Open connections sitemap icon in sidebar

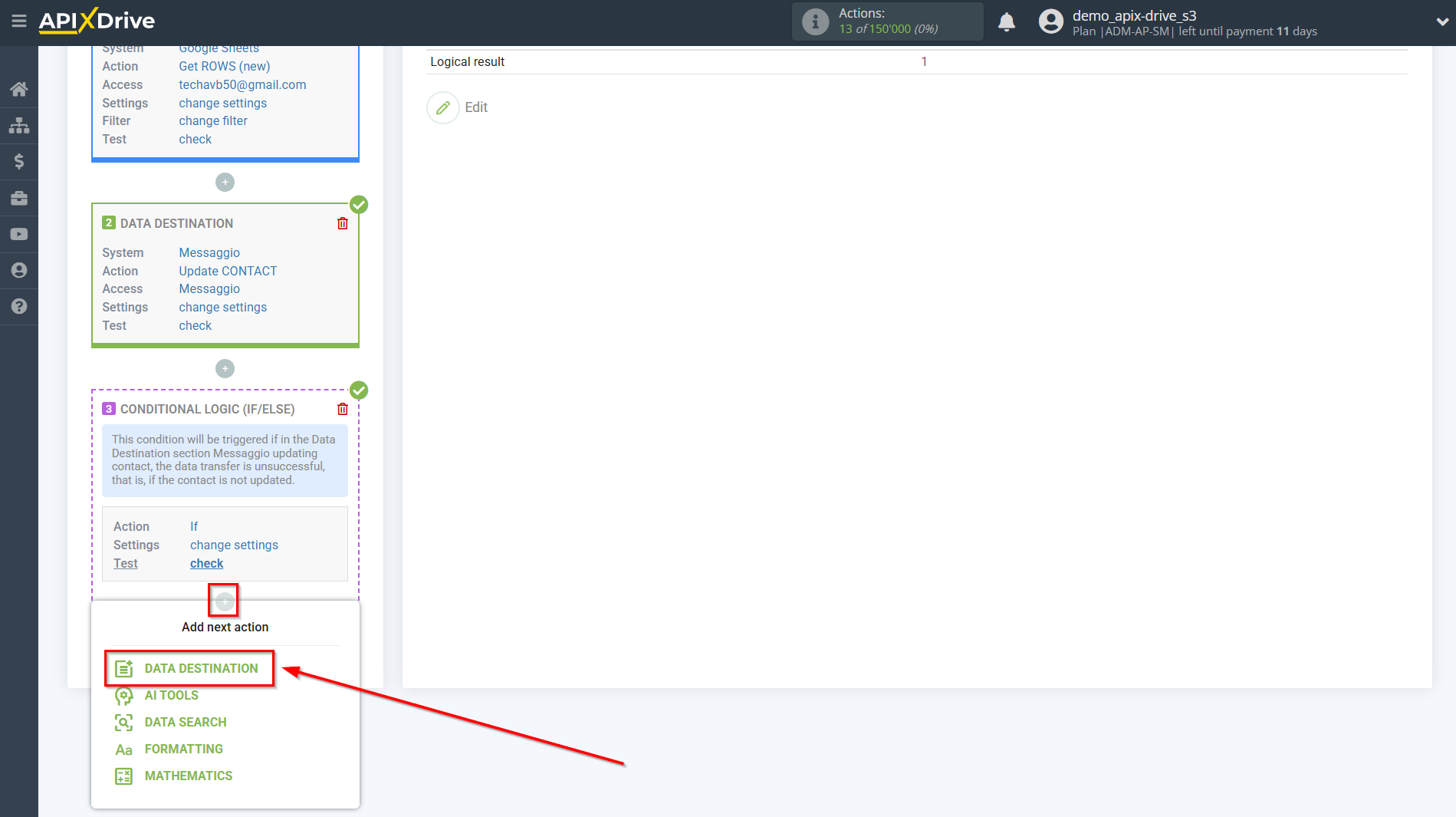coord(19,125)
